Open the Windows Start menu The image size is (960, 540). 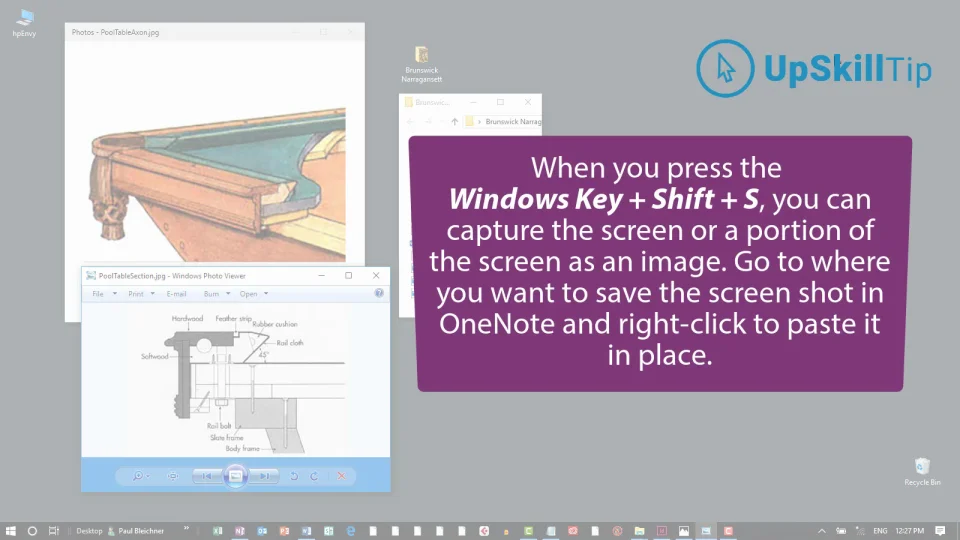click(10, 531)
